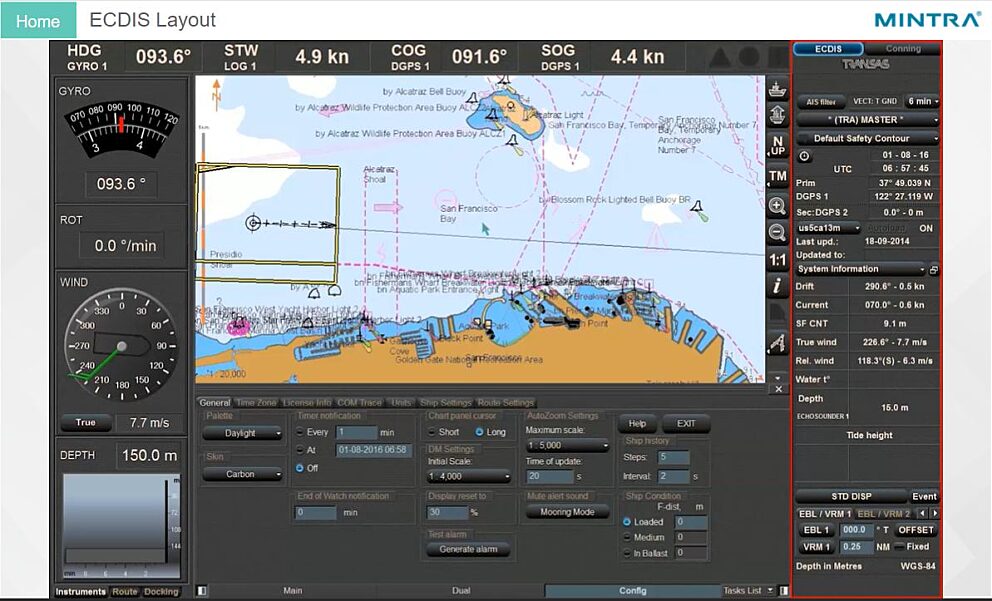Choose the 'Long' chart panel cursor

coord(479,432)
